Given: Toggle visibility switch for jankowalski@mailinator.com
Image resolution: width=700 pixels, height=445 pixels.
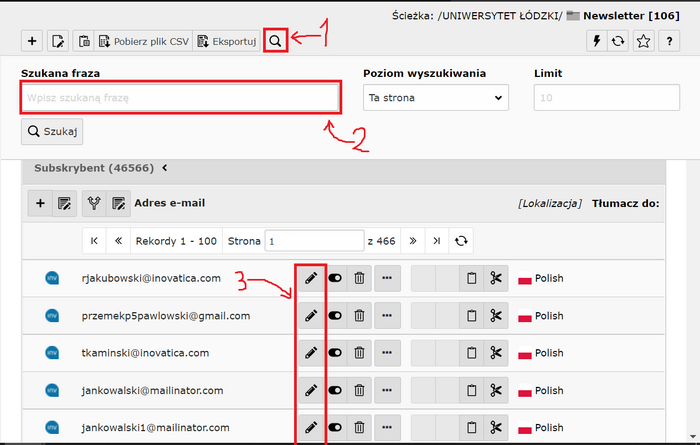Looking at the screenshot, I should [x=335, y=390].
